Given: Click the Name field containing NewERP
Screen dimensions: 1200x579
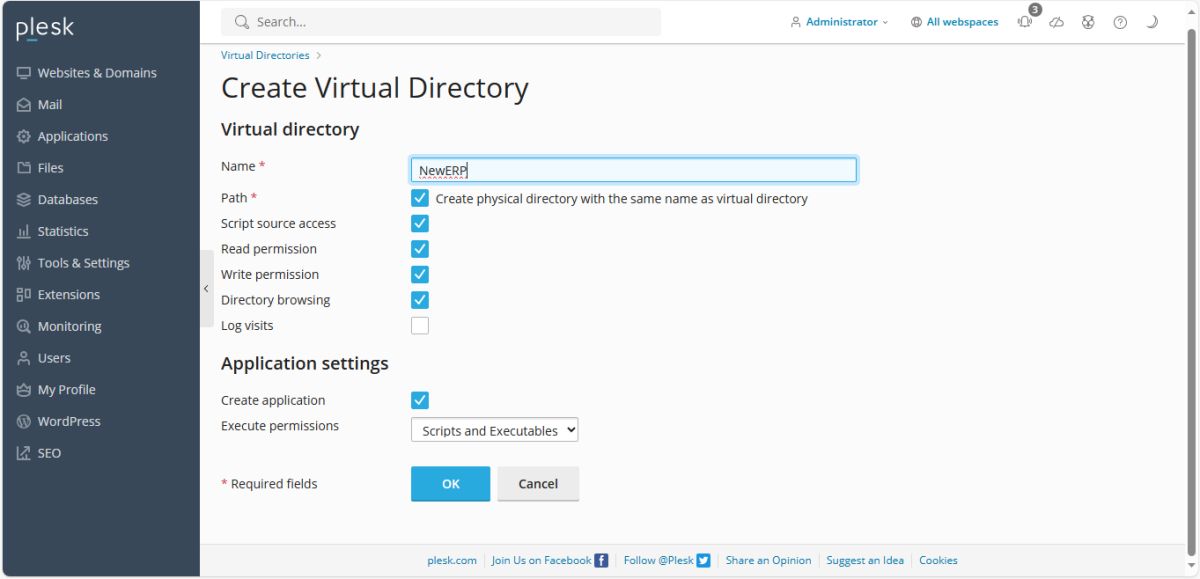Looking at the screenshot, I should point(634,170).
